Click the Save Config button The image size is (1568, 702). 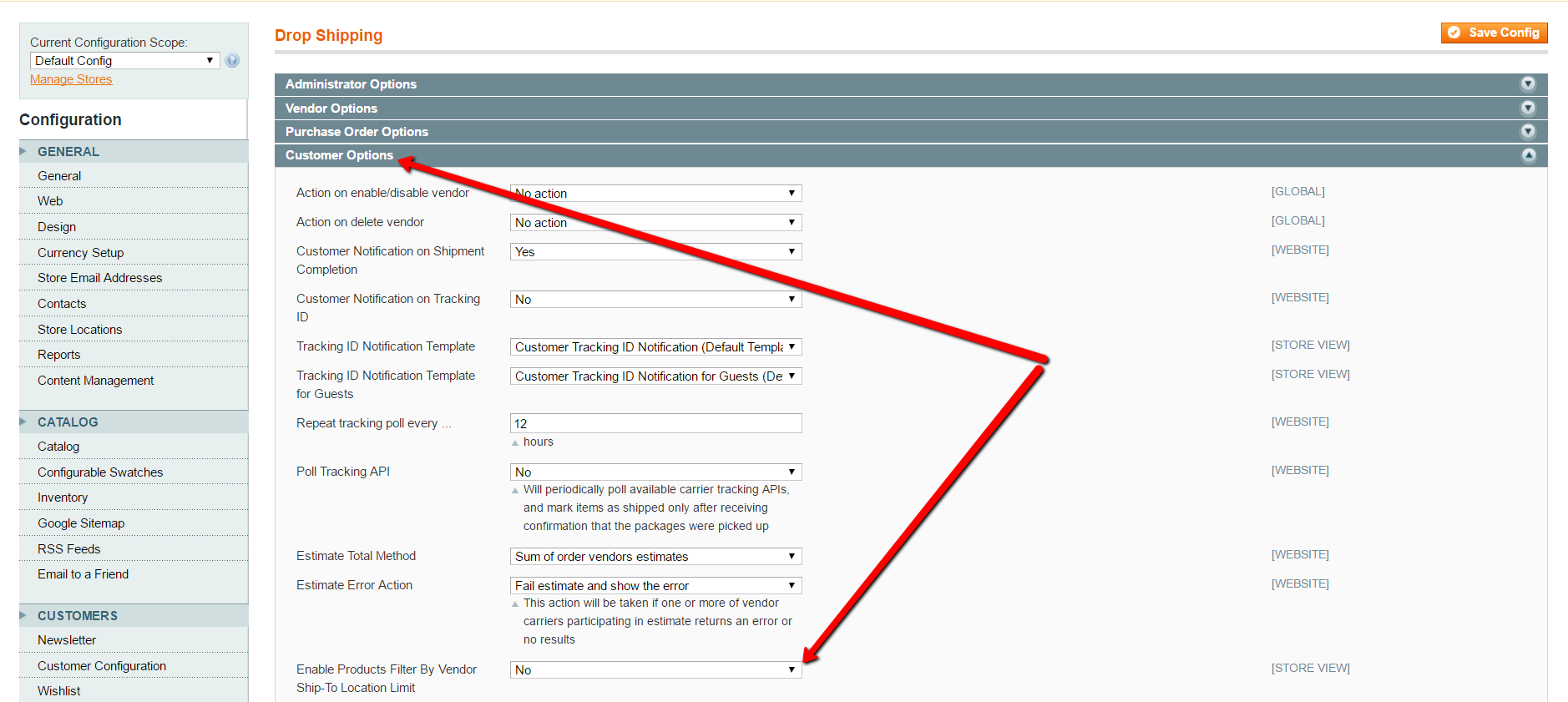click(x=1494, y=33)
